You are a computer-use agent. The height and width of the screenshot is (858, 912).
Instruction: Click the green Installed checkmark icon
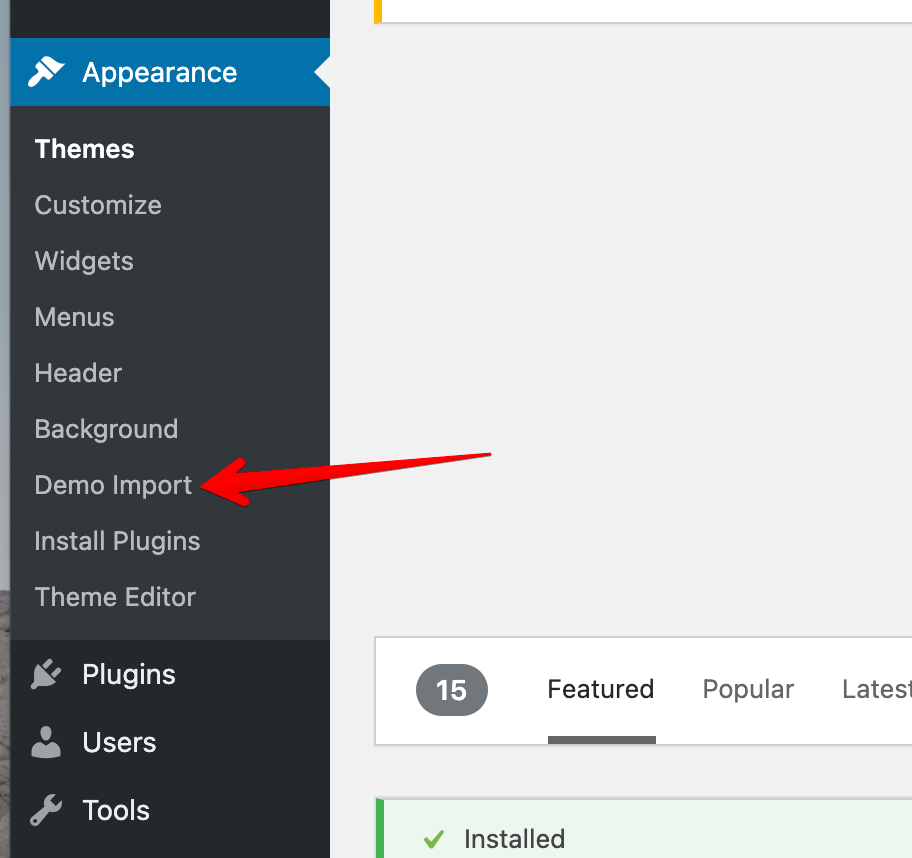433,839
